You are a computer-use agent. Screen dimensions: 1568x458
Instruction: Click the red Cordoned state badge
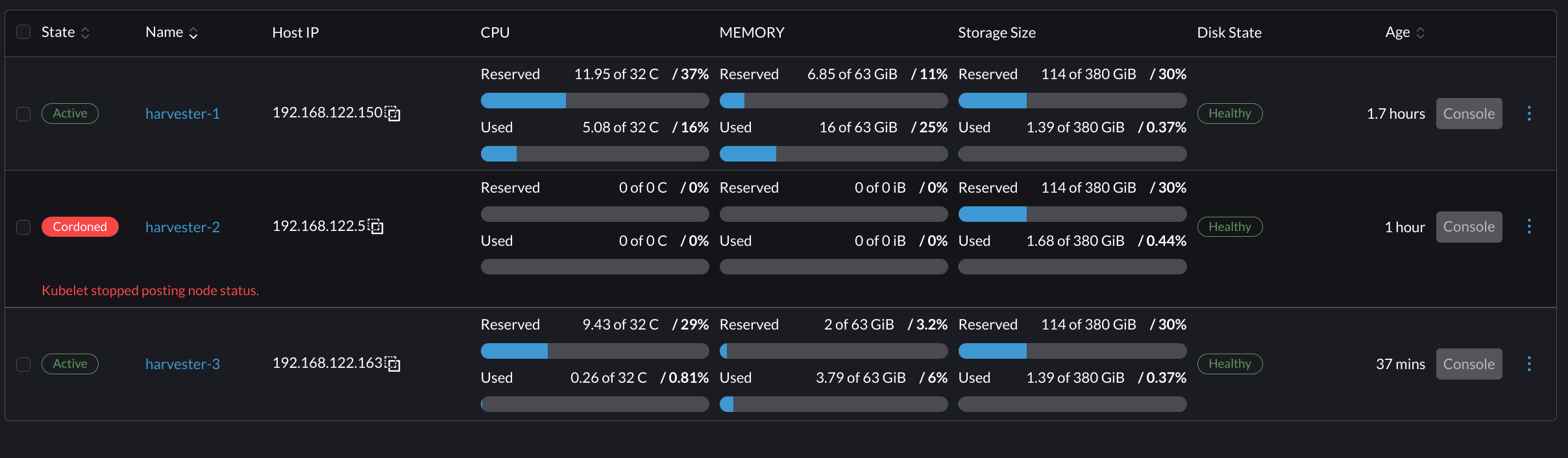[80, 226]
